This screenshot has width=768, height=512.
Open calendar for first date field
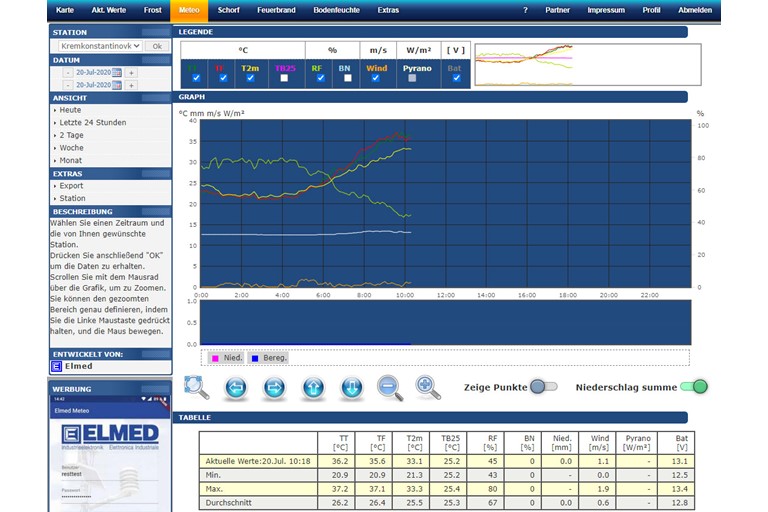click(x=117, y=73)
